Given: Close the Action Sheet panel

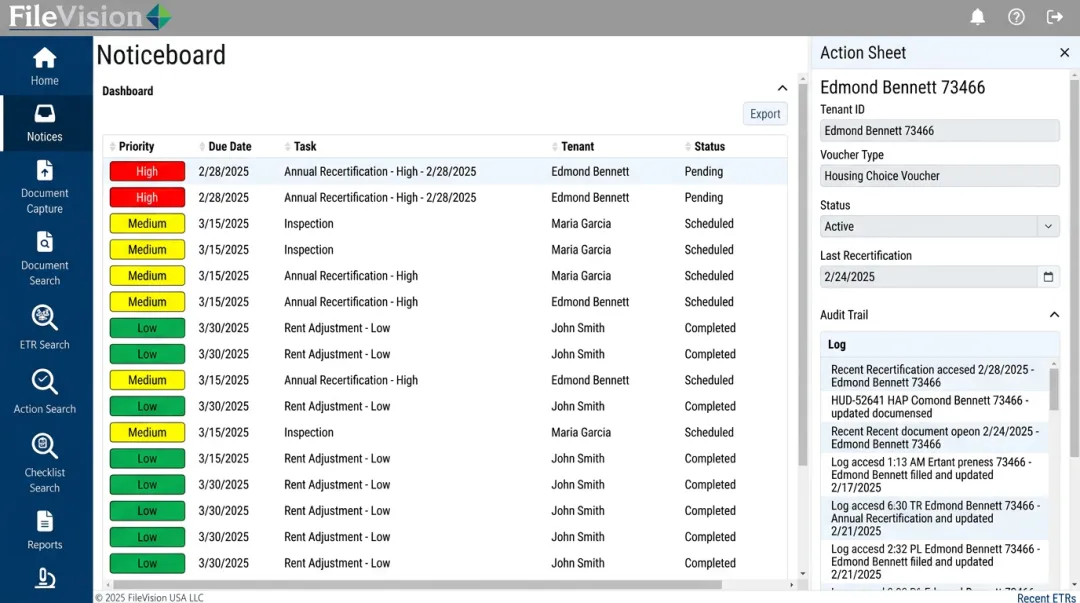Looking at the screenshot, I should [1064, 52].
